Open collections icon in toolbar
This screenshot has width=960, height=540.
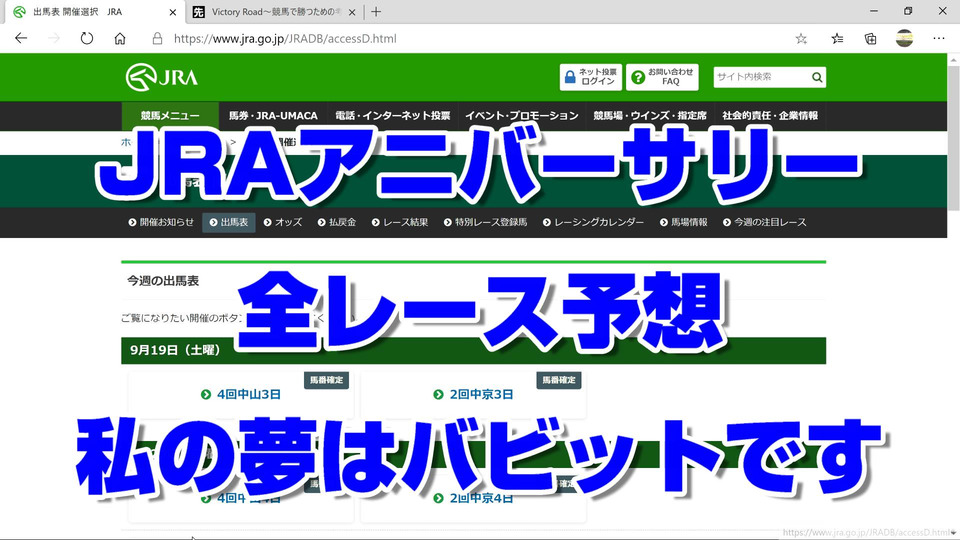click(x=870, y=39)
